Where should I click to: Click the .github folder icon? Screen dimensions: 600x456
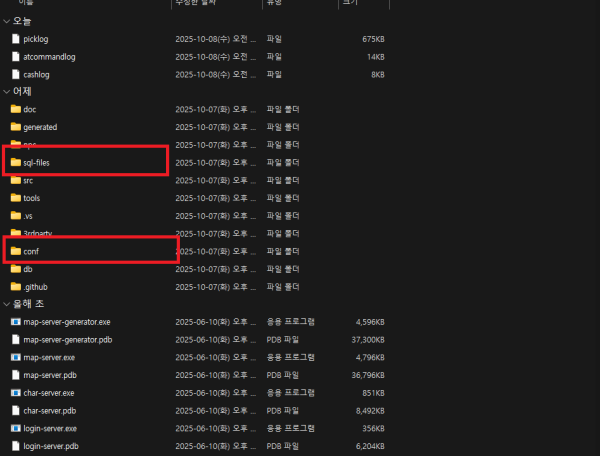(15, 287)
